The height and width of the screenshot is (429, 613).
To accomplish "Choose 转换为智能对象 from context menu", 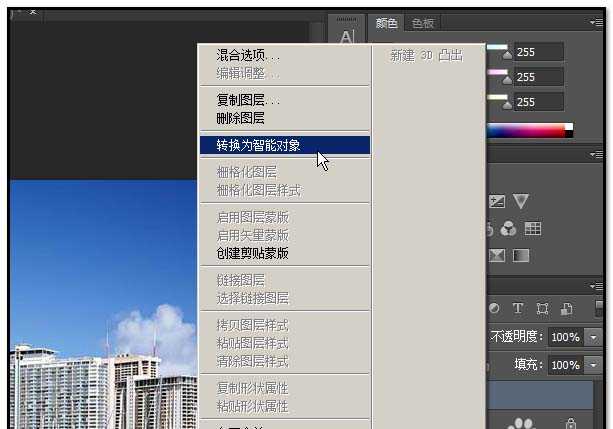I will 258,145.
